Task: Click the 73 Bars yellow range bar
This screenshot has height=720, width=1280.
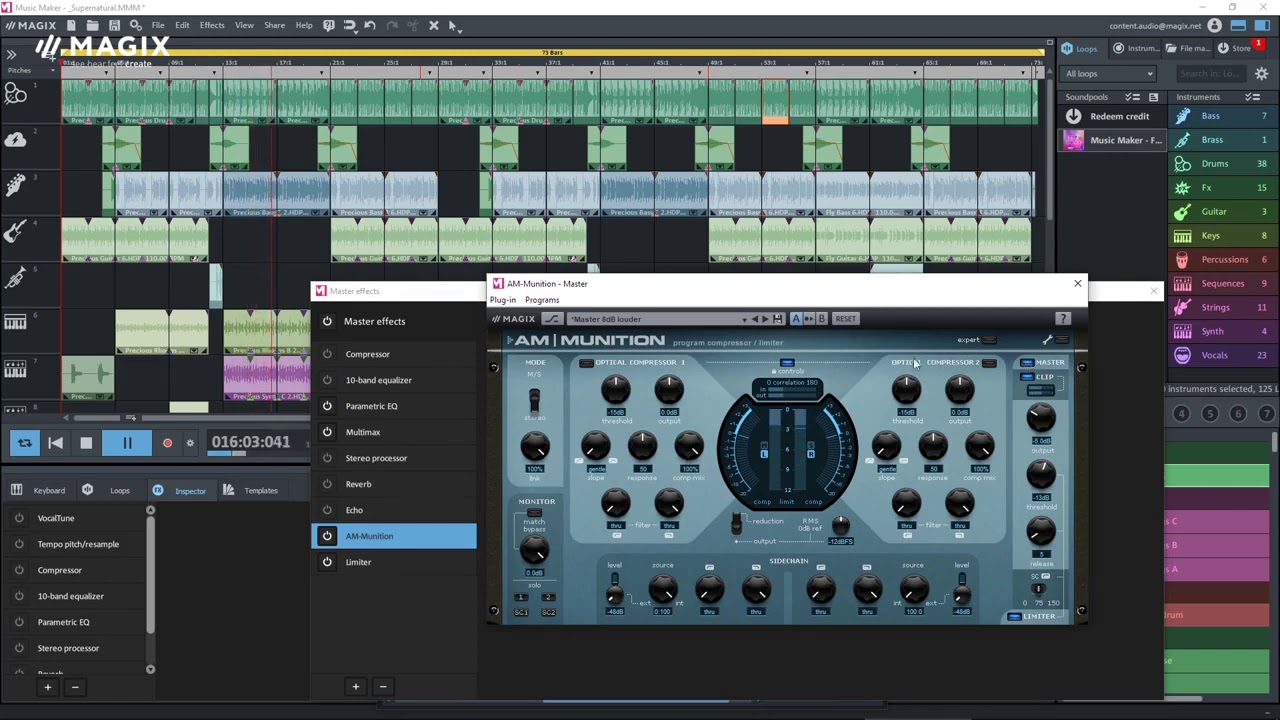Action: [x=552, y=53]
